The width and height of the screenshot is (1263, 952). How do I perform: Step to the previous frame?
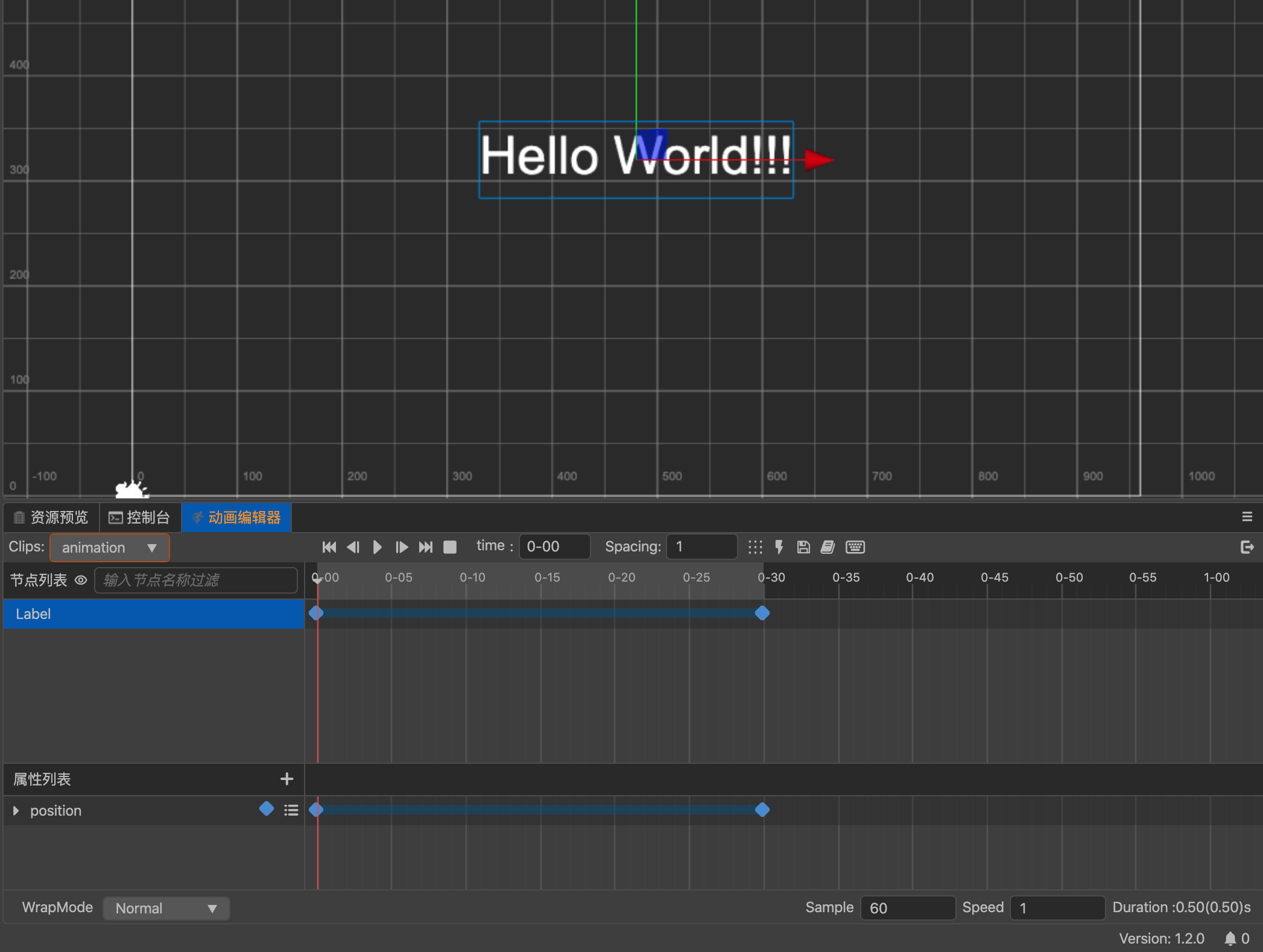(353, 547)
